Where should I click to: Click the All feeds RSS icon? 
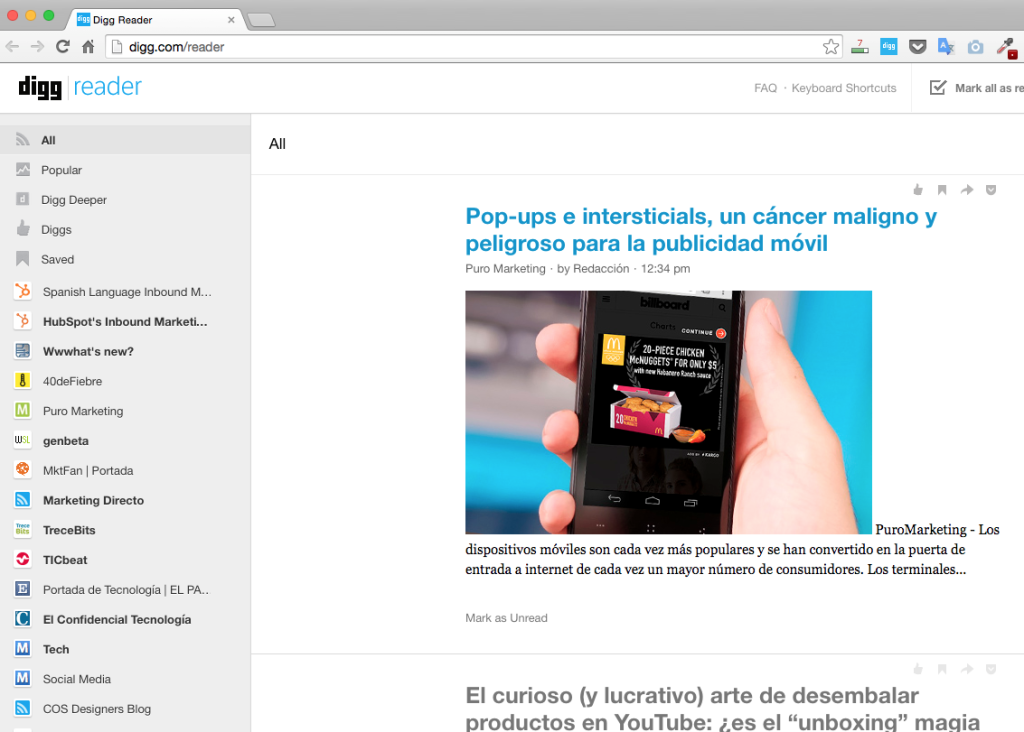[23, 140]
